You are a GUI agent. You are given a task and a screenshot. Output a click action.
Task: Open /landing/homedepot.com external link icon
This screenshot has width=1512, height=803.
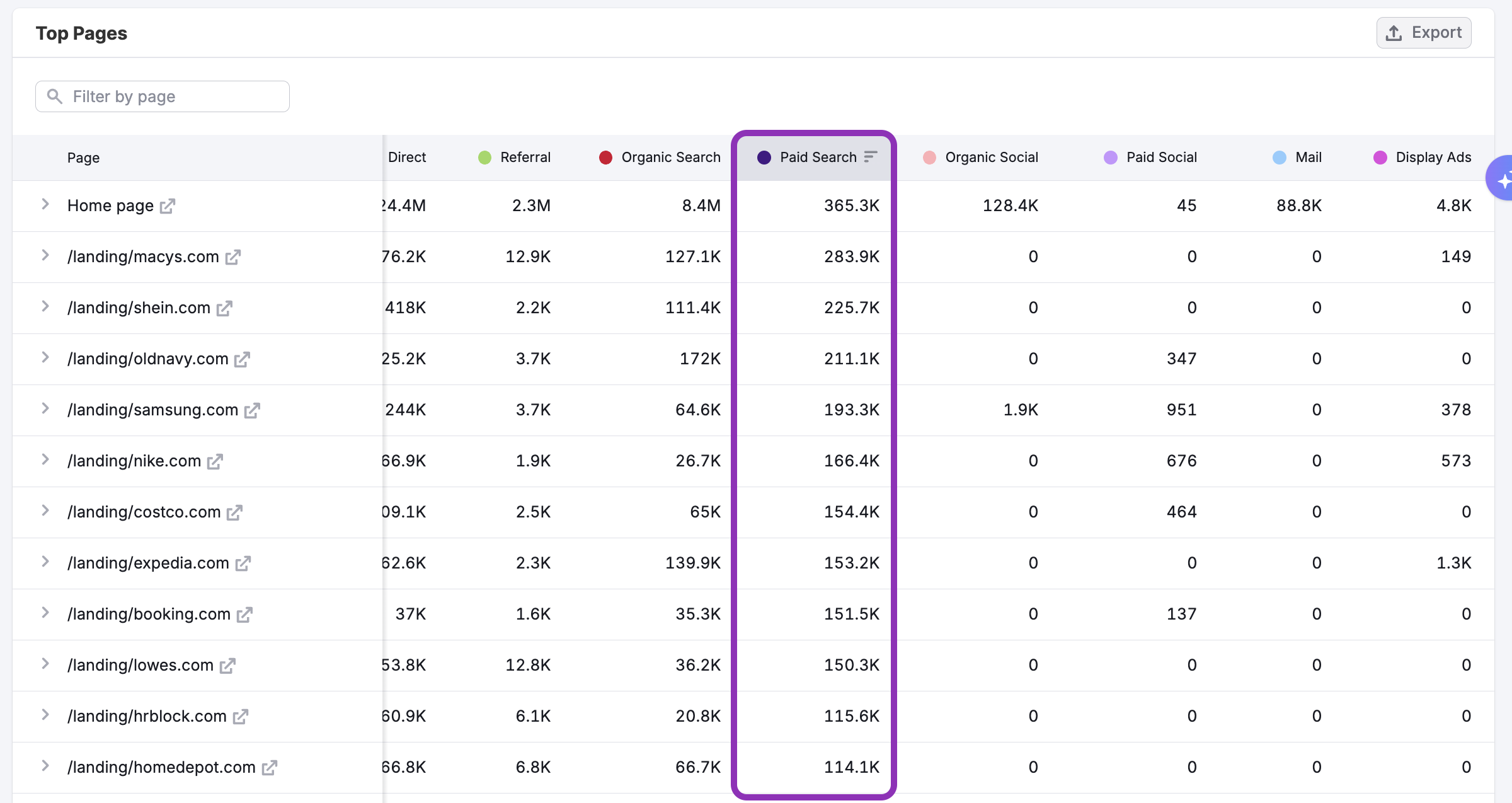269,768
